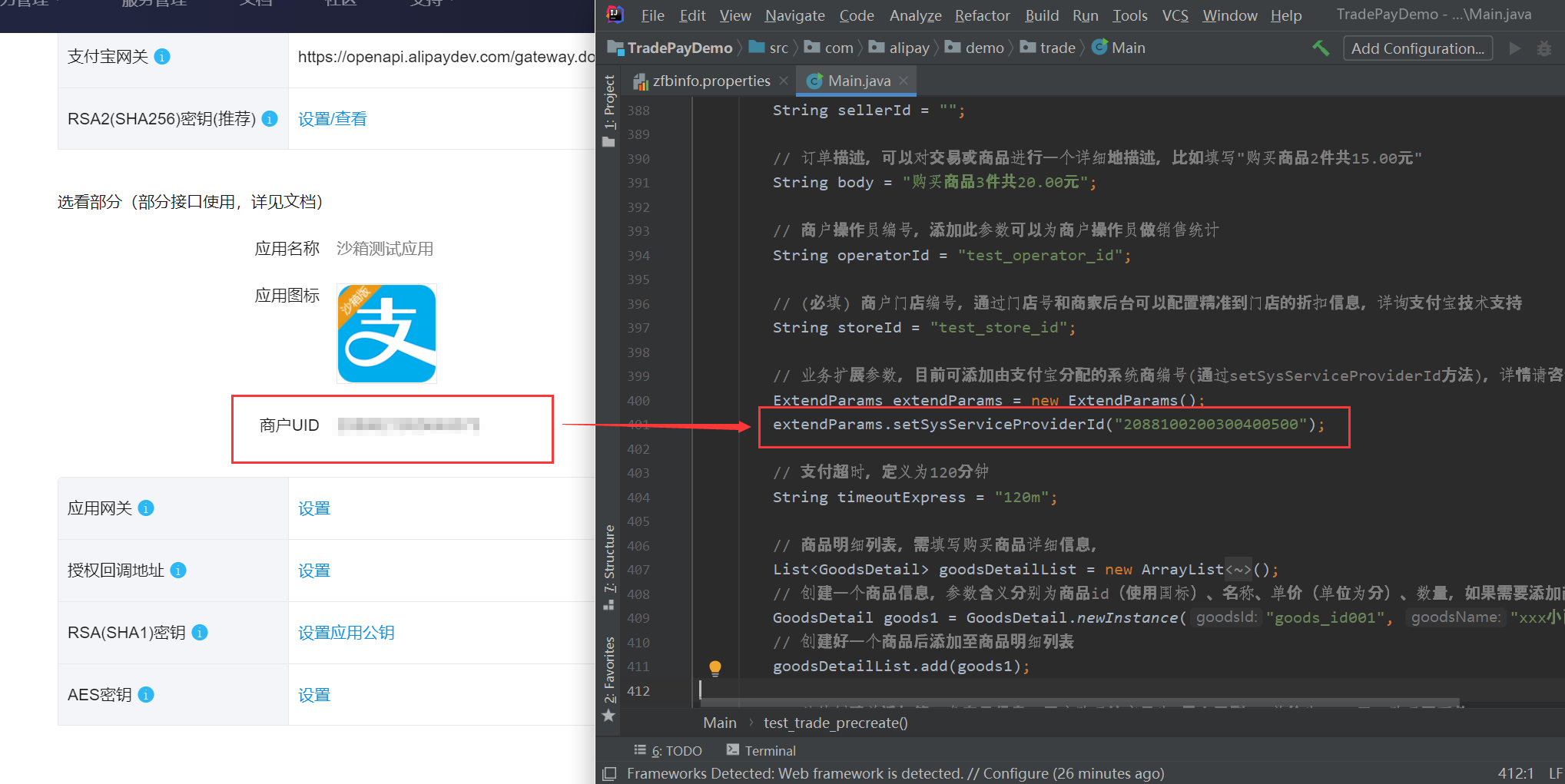The width and height of the screenshot is (1565, 784).
Task: Open the Refactor menu
Action: point(982,15)
